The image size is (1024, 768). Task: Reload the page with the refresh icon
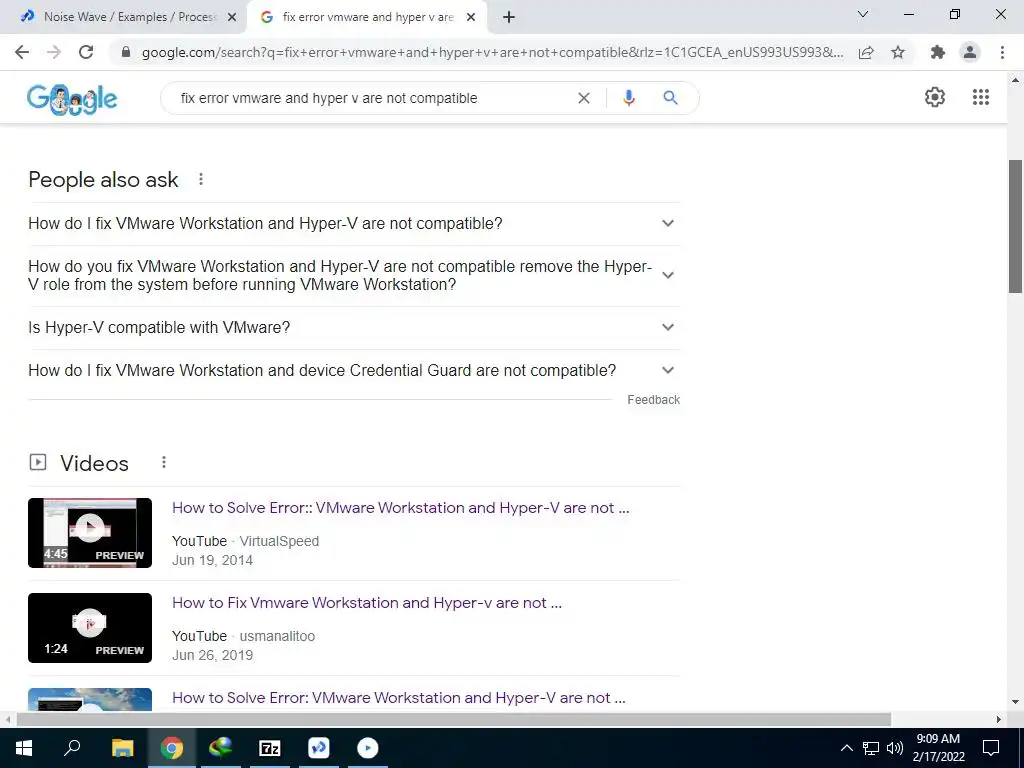click(x=86, y=52)
